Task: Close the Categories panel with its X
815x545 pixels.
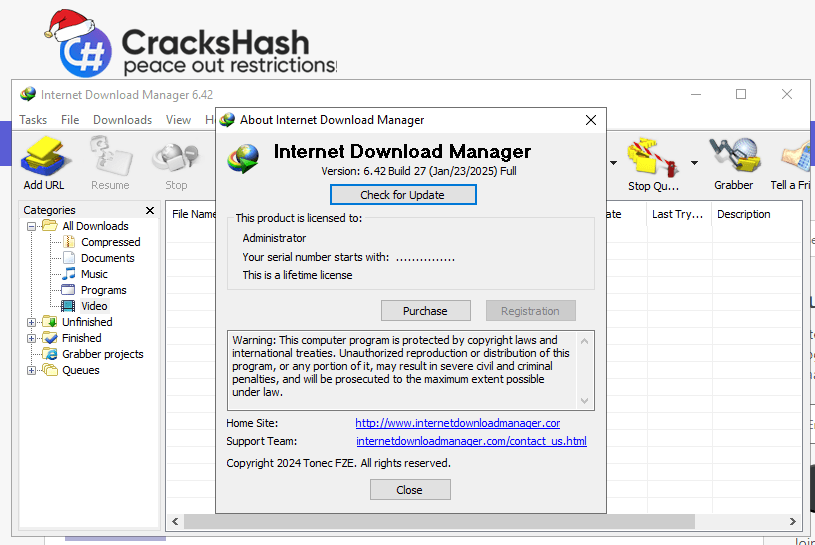Action: (x=150, y=210)
